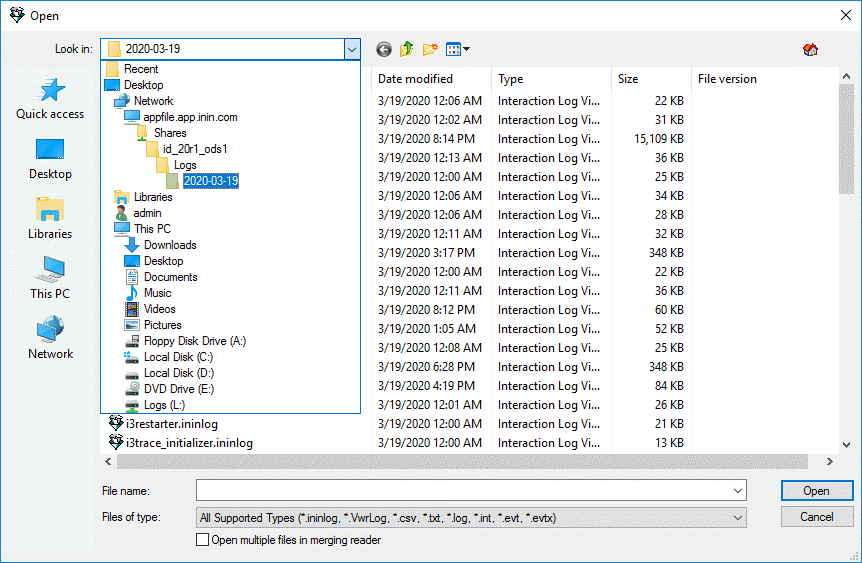The image size is (862, 563).
Task: Click the Cancel button
Action: coord(815,517)
